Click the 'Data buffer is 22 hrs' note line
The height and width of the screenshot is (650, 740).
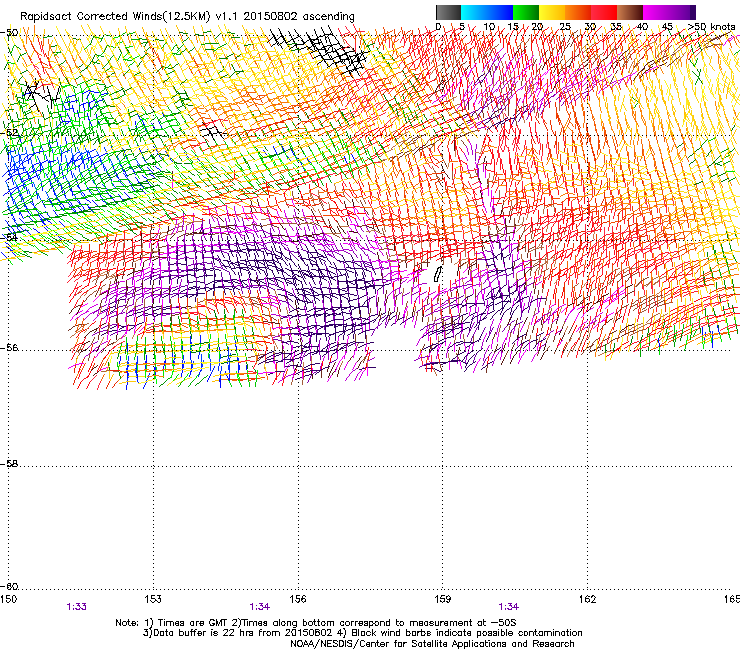[x=362, y=633]
